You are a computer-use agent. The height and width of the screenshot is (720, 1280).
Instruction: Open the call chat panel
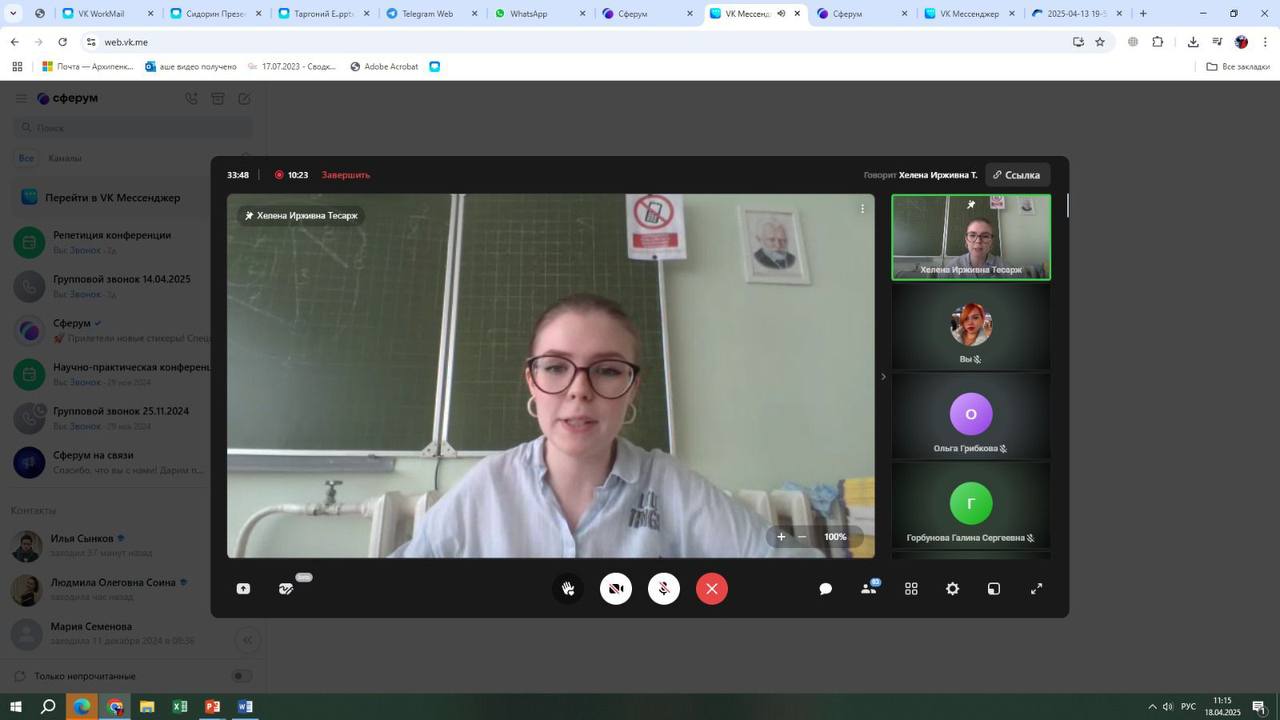pyautogui.click(x=826, y=589)
